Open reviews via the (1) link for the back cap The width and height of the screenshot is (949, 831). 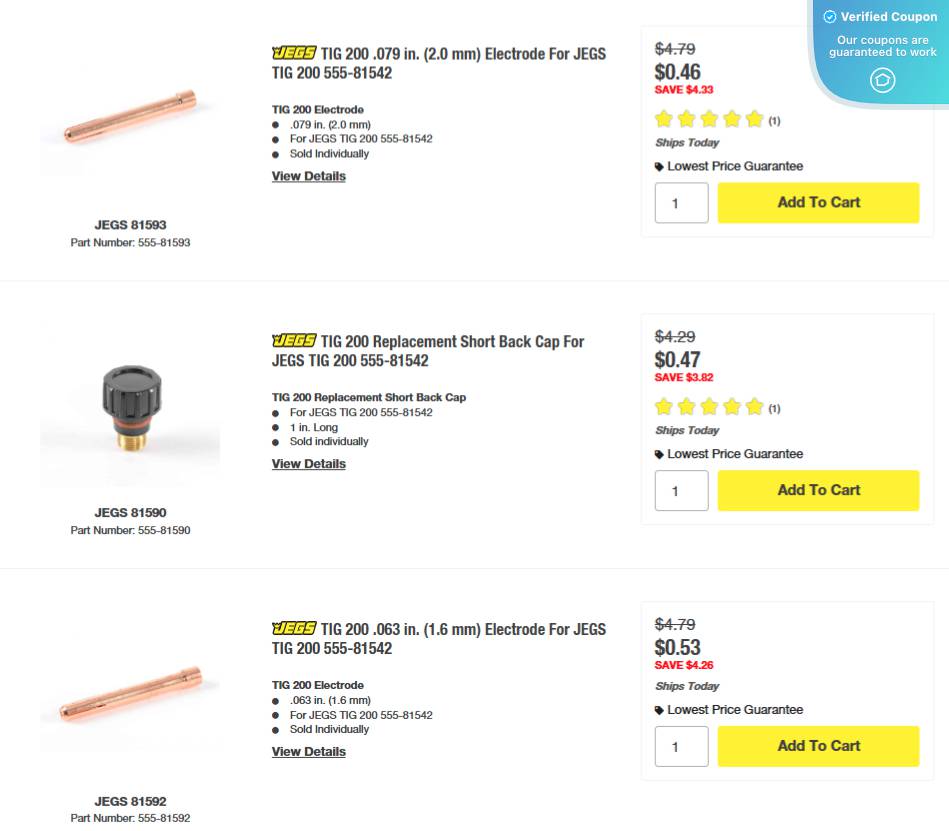[774, 408]
